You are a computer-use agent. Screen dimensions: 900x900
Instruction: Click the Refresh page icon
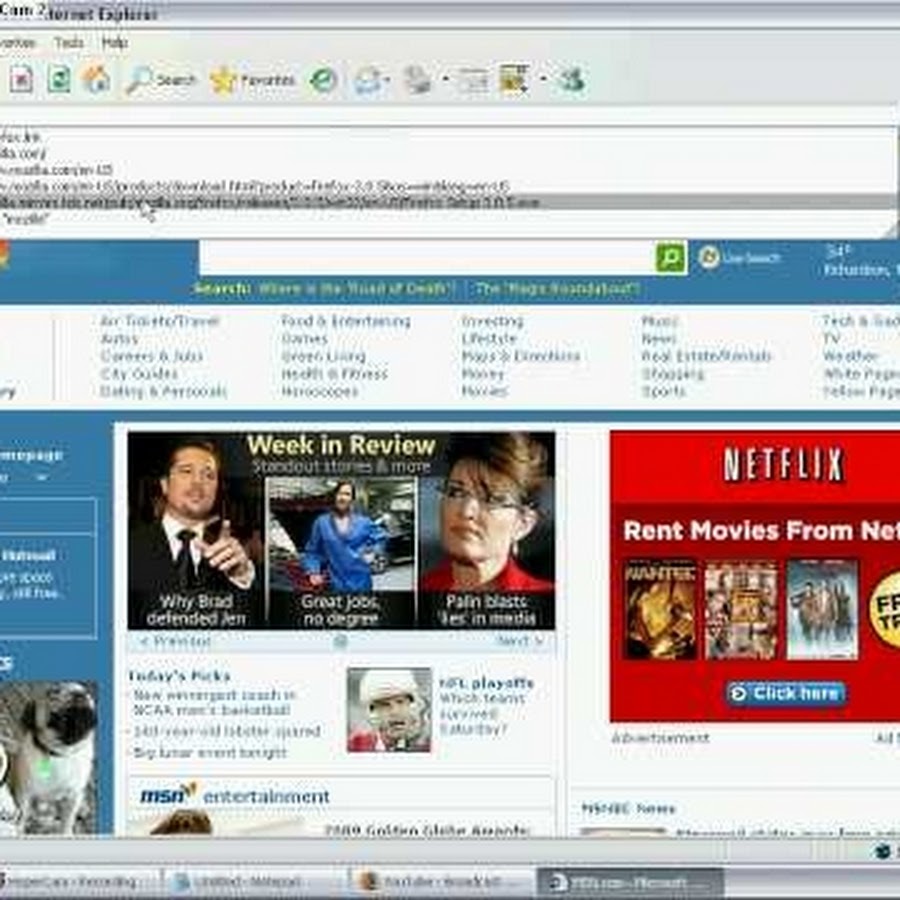59,79
